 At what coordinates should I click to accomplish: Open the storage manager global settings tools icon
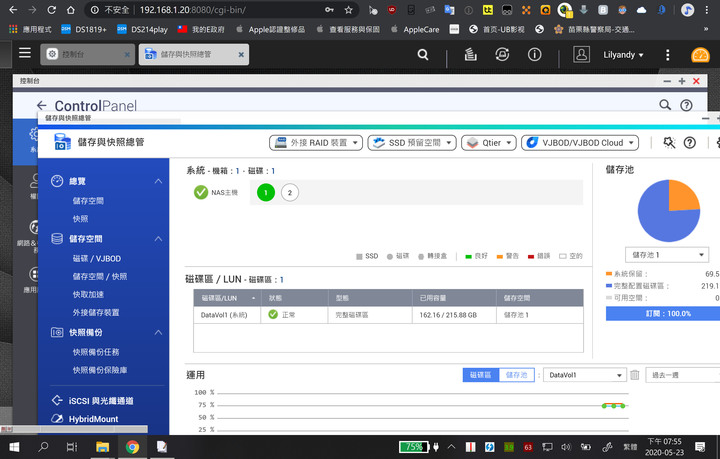(669, 143)
